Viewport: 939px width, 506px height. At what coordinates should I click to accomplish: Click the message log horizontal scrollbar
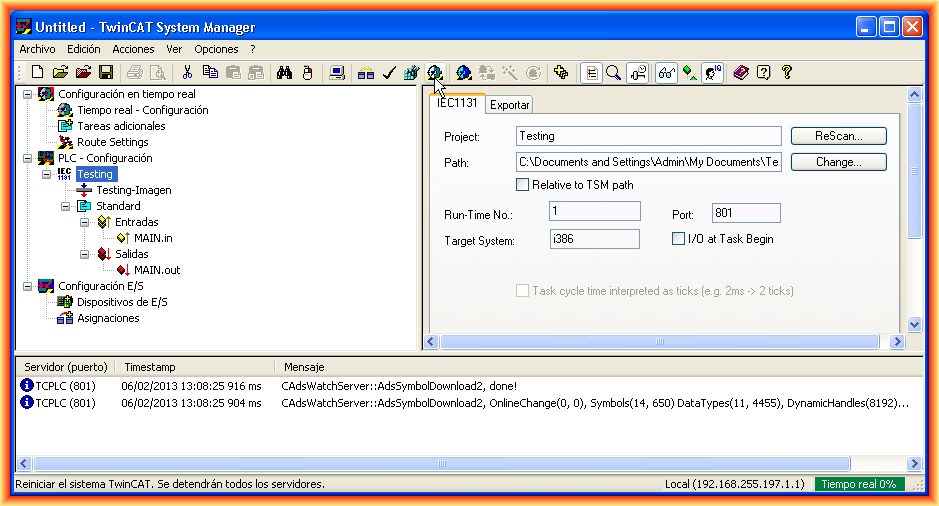(x=468, y=464)
